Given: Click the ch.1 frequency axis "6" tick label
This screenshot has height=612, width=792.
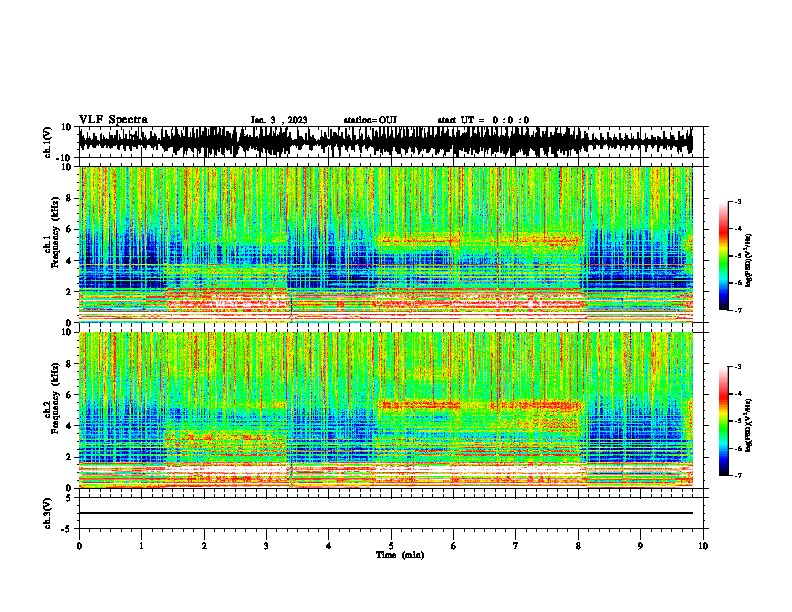Looking at the screenshot, I should tap(69, 229).
